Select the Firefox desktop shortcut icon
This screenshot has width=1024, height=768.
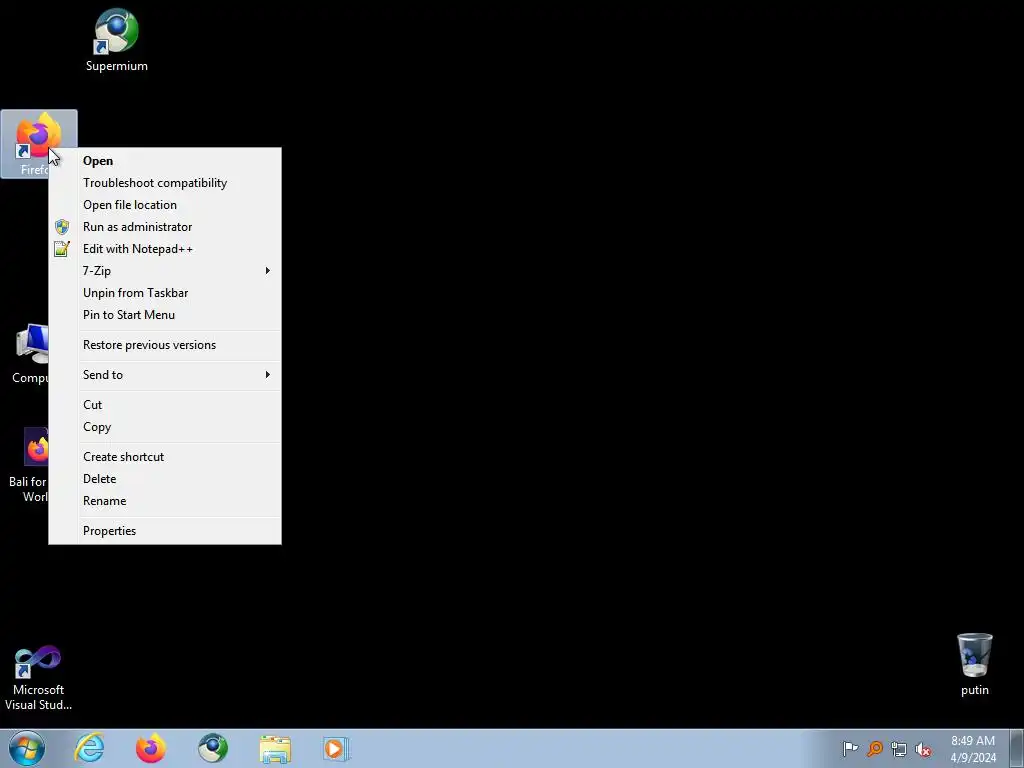click(39, 134)
